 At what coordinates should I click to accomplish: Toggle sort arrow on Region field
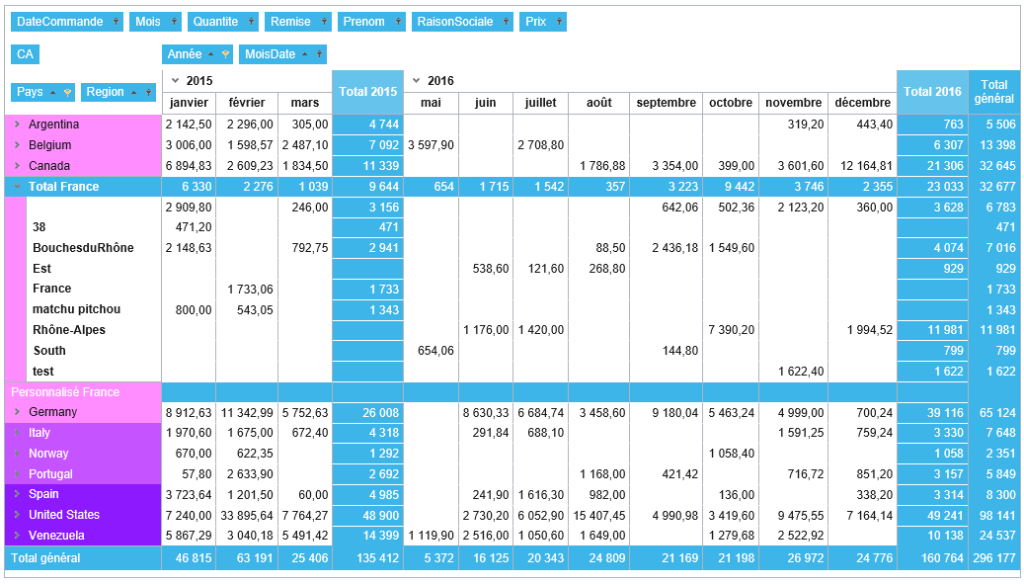coord(134,92)
